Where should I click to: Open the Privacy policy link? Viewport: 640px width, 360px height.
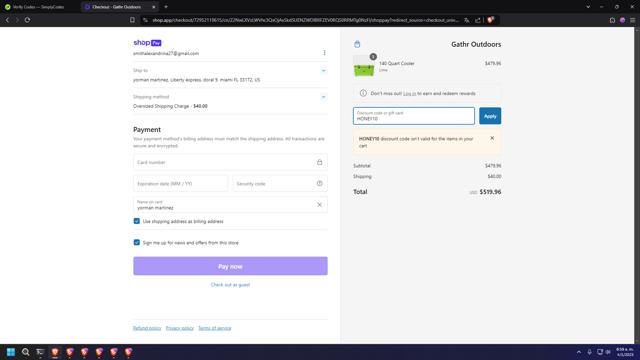click(180, 328)
